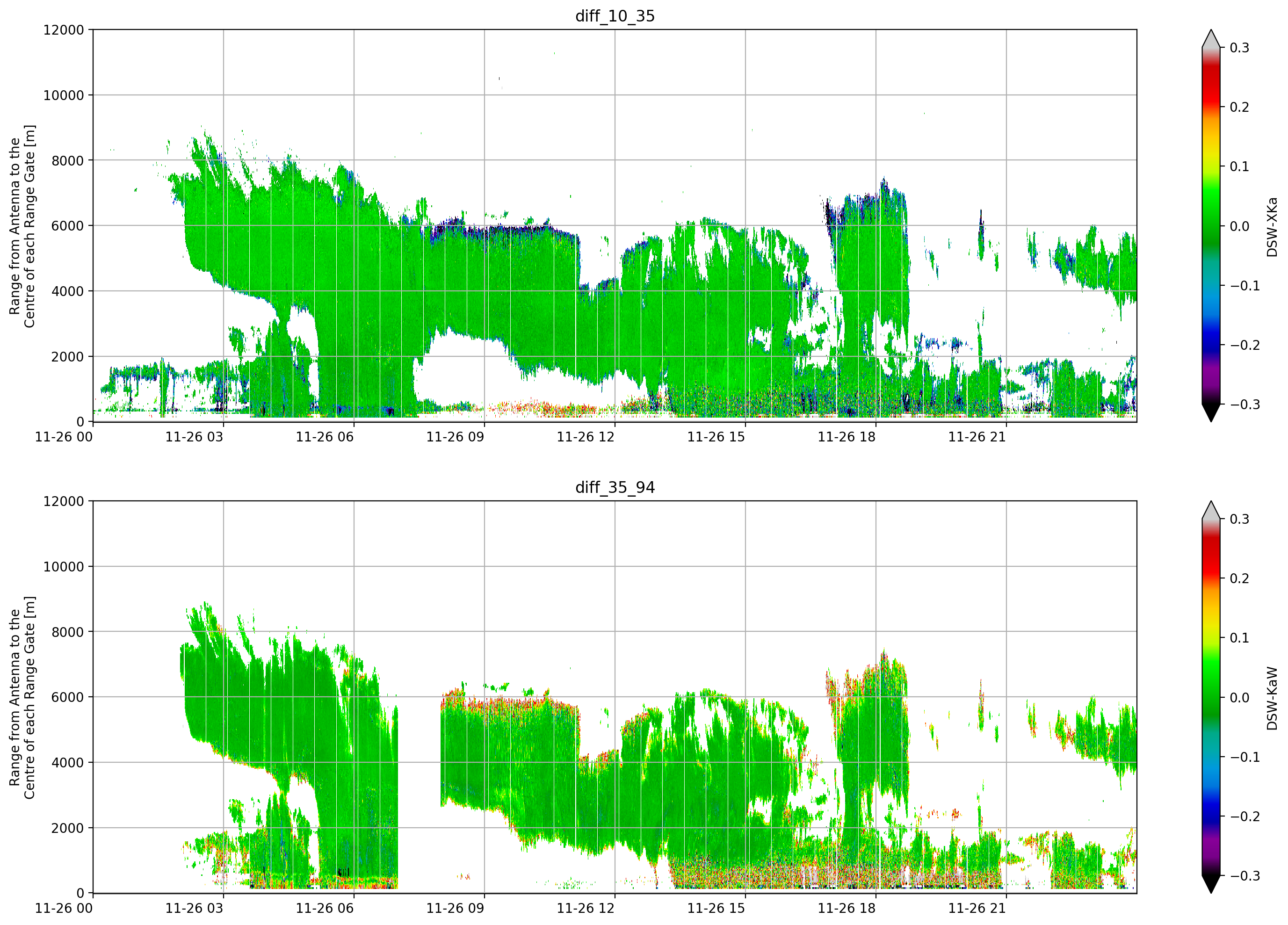The width and height of the screenshot is (1288, 925).
Task: Click the "6000" y-tick on the diff_10_35 plot
Action: (67, 226)
